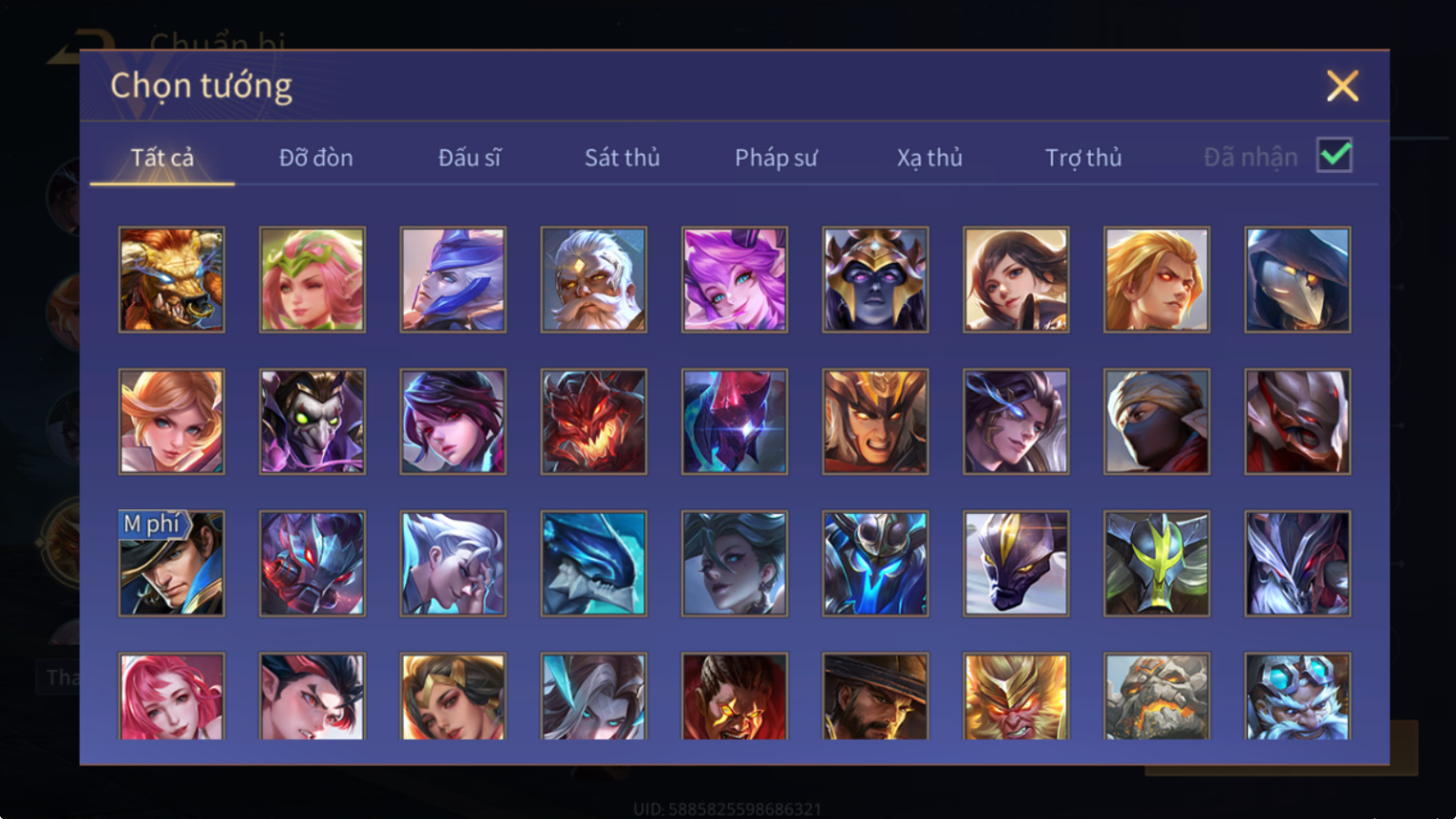Choose the purple-haired girl hero portrait
This screenshot has width=1456, height=819.
[x=734, y=279]
